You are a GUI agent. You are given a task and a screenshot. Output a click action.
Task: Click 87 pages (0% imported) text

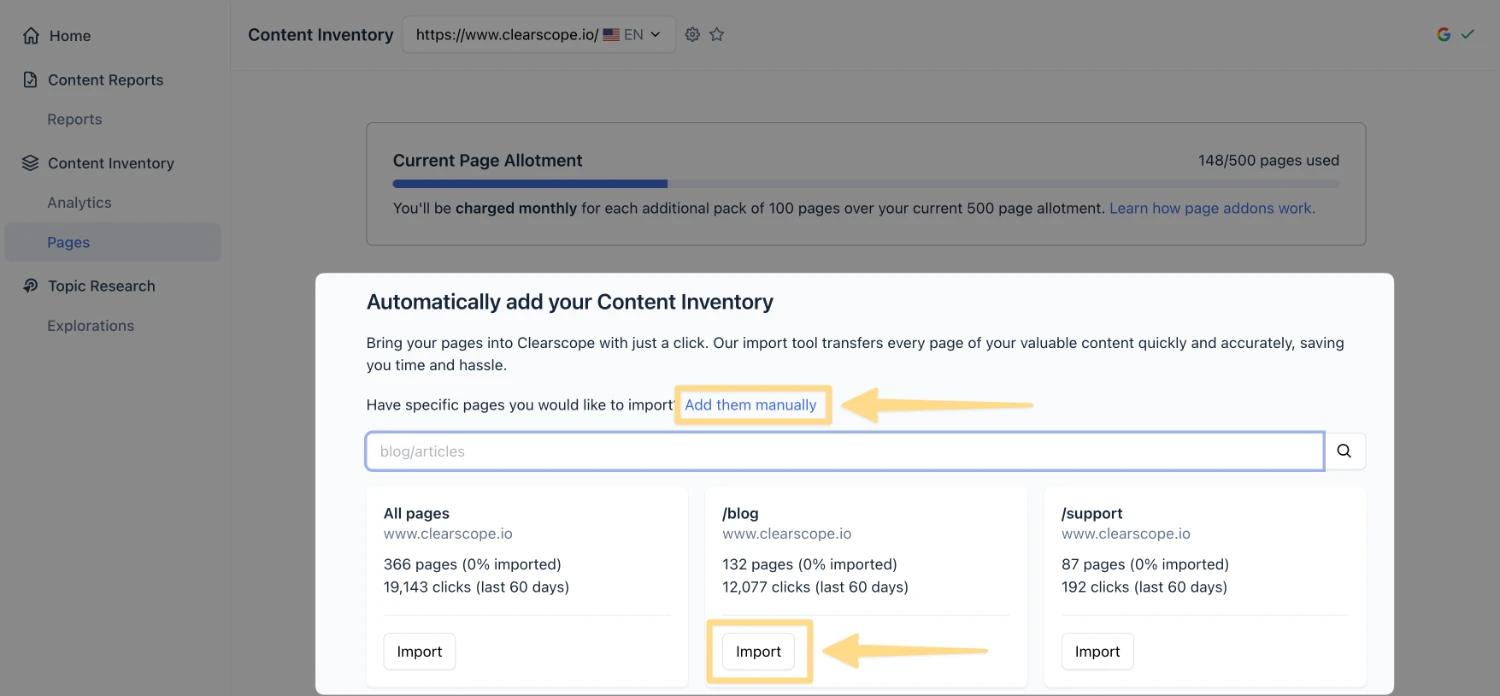(1145, 565)
